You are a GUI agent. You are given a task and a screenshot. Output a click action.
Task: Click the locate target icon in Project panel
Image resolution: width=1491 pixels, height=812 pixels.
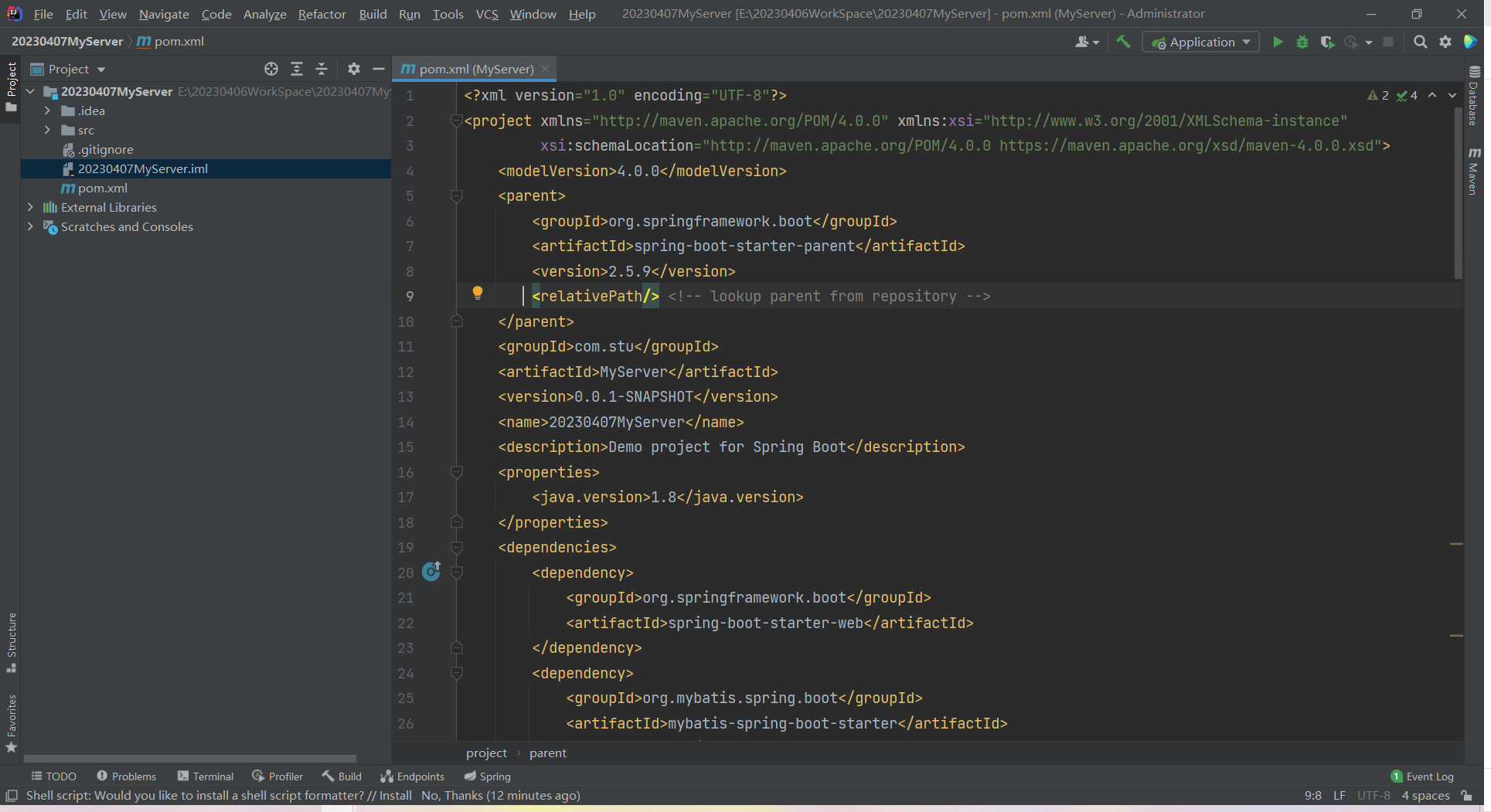pyautogui.click(x=271, y=70)
